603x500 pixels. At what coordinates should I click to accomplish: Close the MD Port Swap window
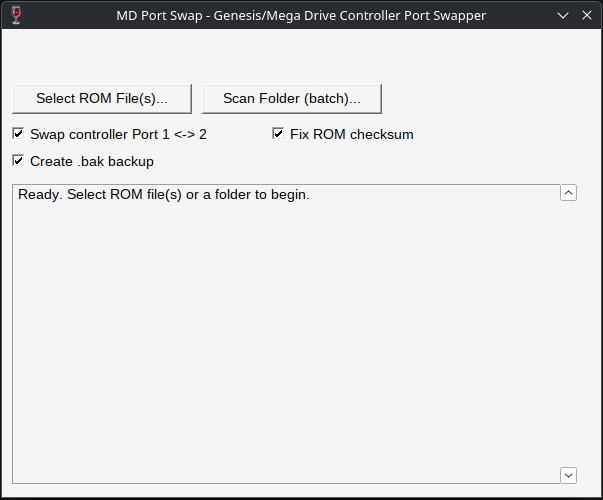tap(587, 15)
